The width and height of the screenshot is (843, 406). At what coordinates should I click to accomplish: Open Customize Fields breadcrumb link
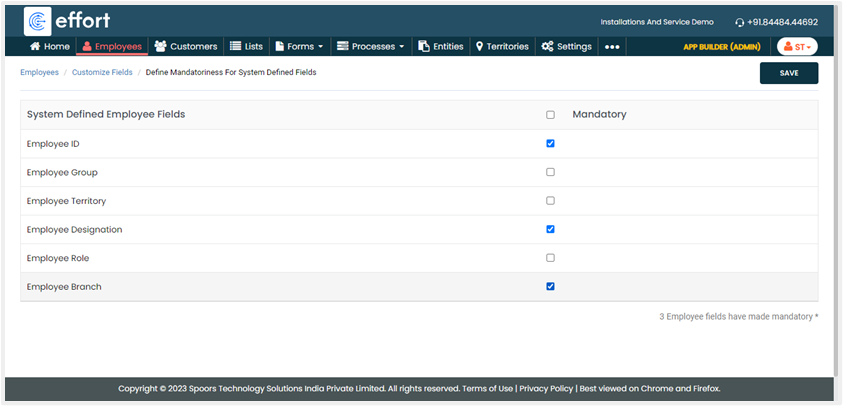[100, 73]
